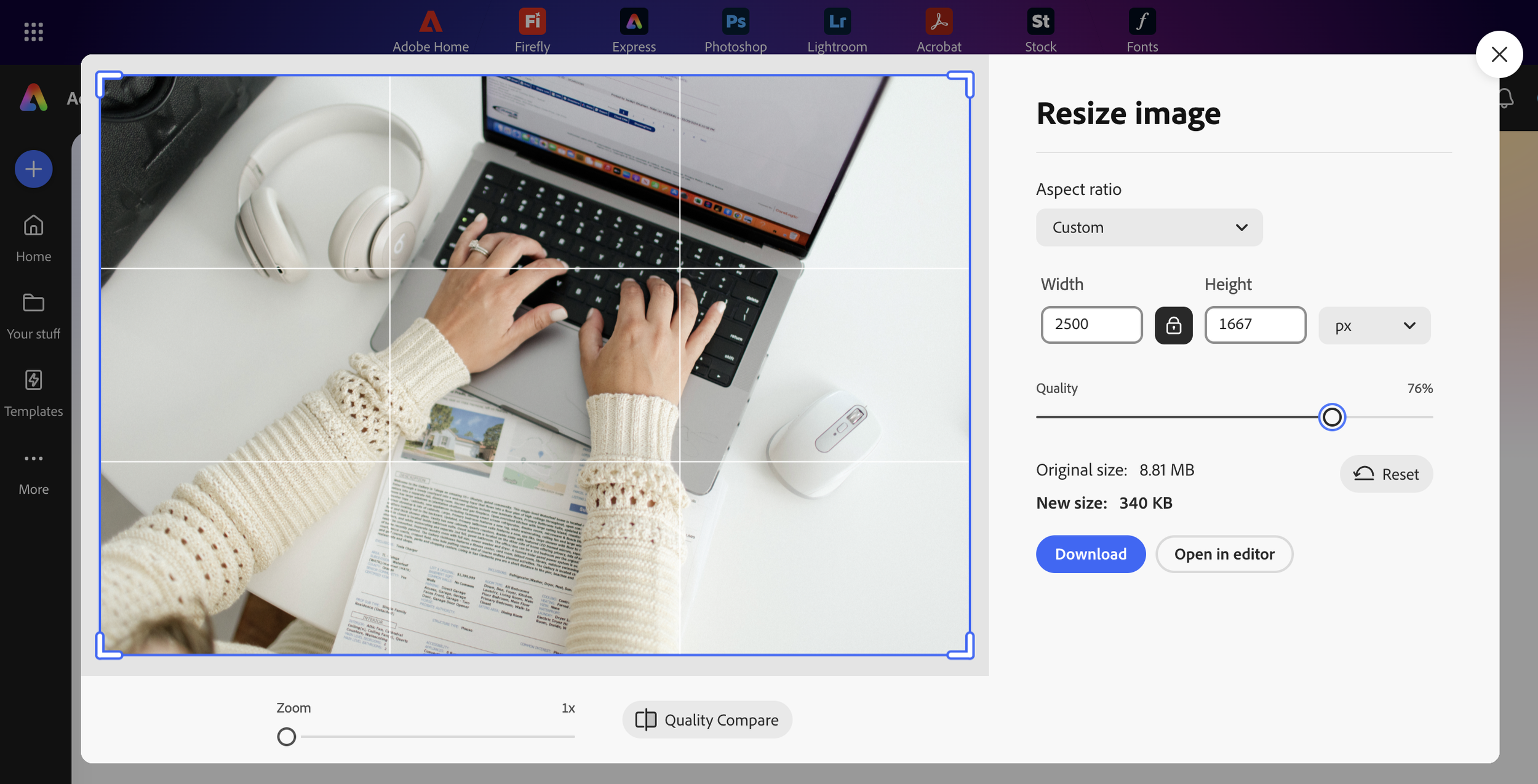Image resolution: width=1538 pixels, height=784 pixels.
Task: Click the blue plus create button
Action: click(33, 169)
